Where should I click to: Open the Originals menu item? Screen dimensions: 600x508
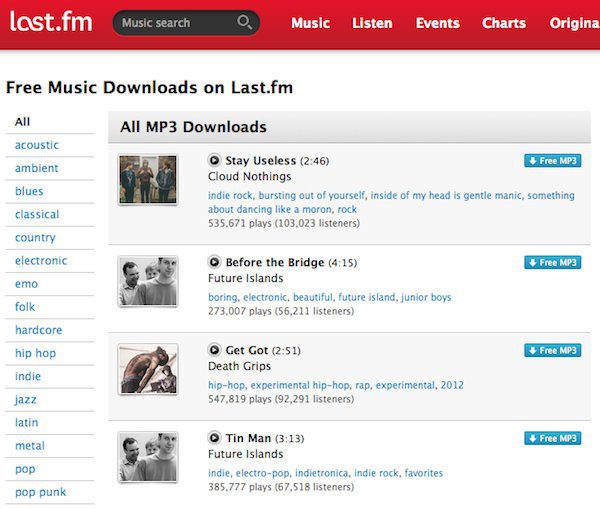[574, 23]
